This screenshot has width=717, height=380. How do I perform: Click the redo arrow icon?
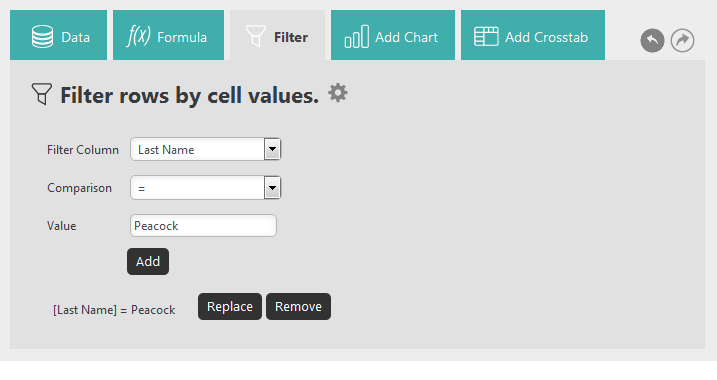coord(683,40)
